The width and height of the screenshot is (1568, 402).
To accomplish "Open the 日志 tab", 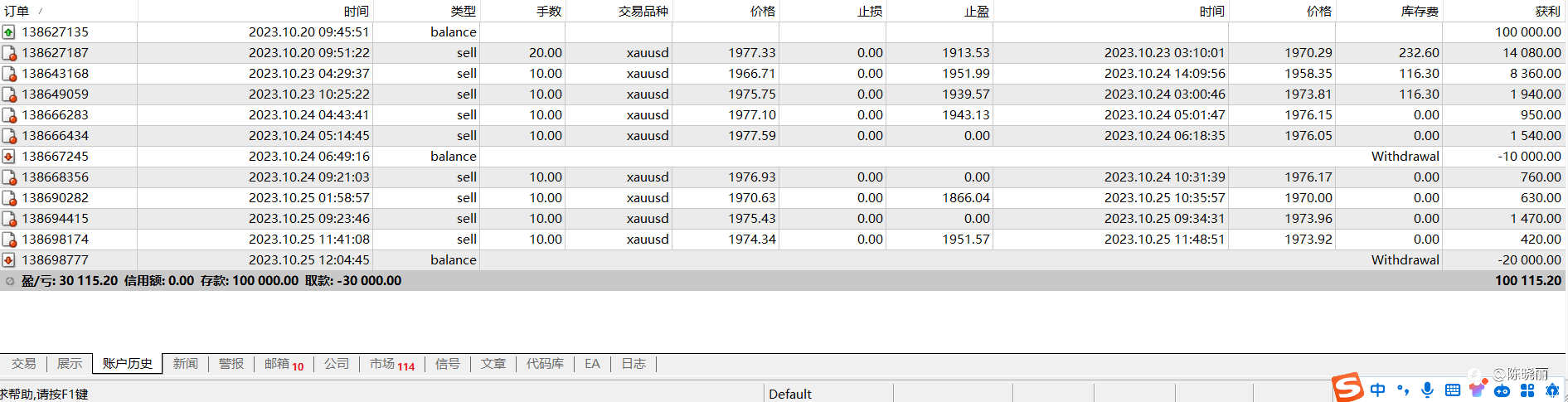I will (x=634, y=364).
